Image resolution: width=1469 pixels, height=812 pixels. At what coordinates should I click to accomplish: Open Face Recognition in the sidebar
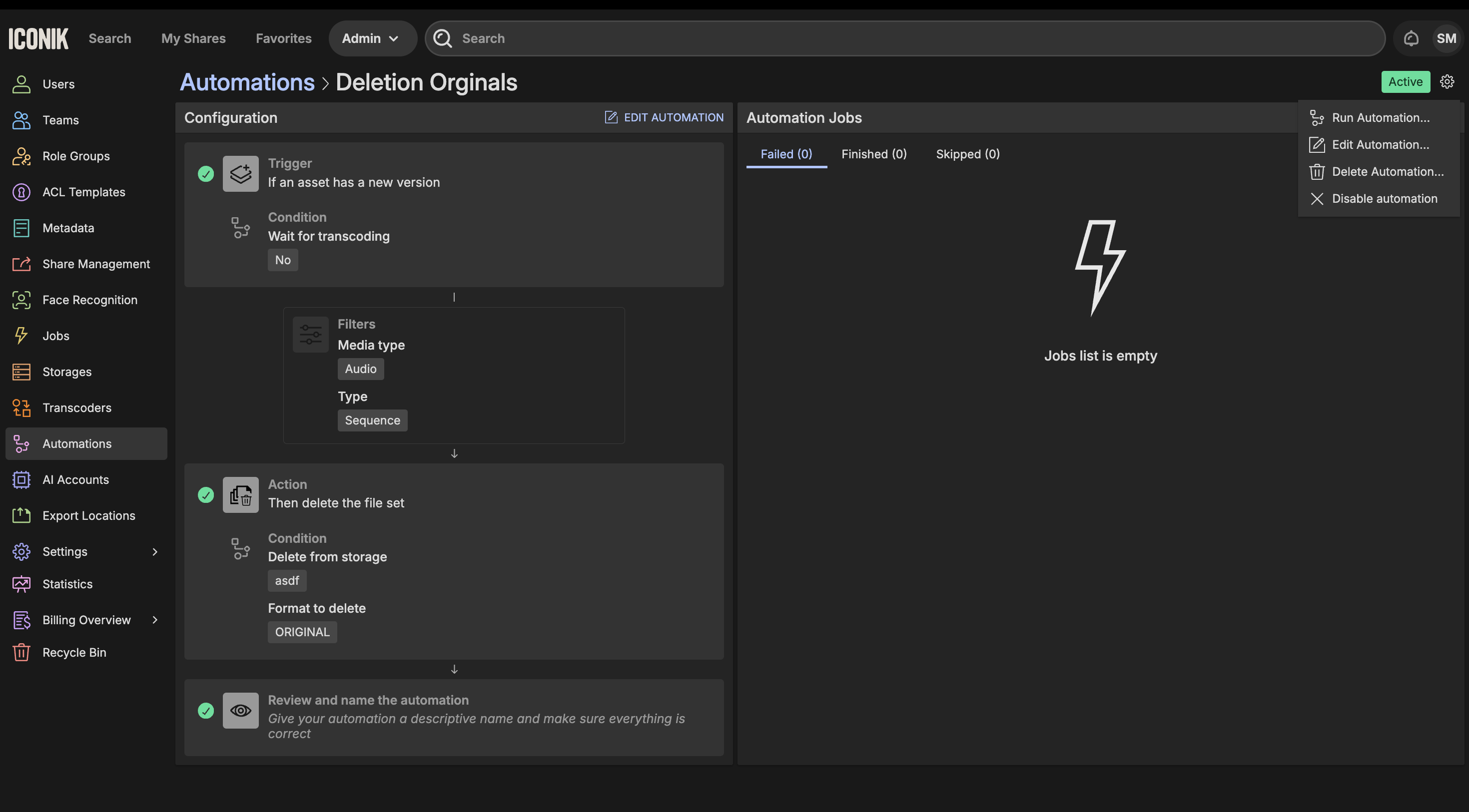89,300
